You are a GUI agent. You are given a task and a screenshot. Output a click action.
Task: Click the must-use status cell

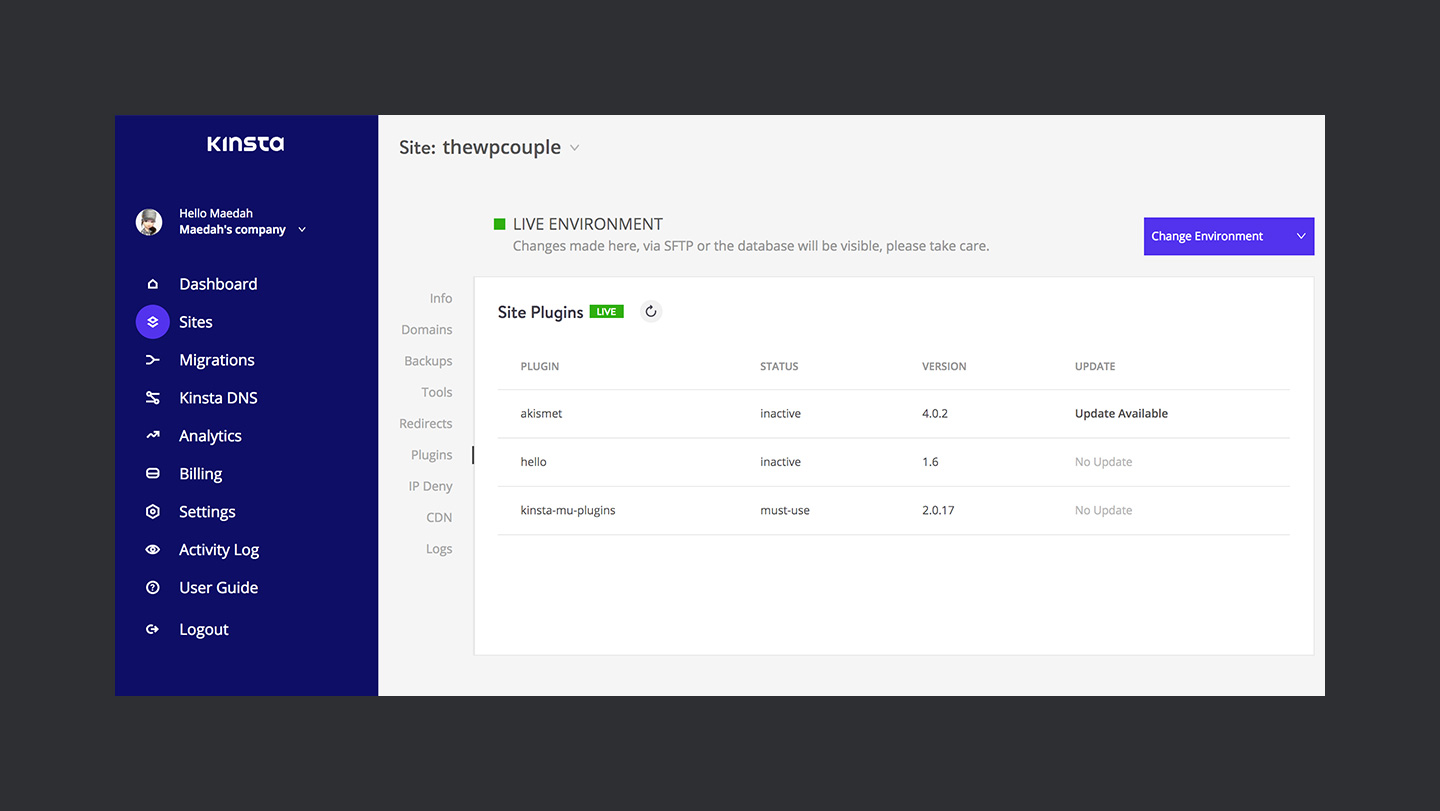(x=785, y=510)
